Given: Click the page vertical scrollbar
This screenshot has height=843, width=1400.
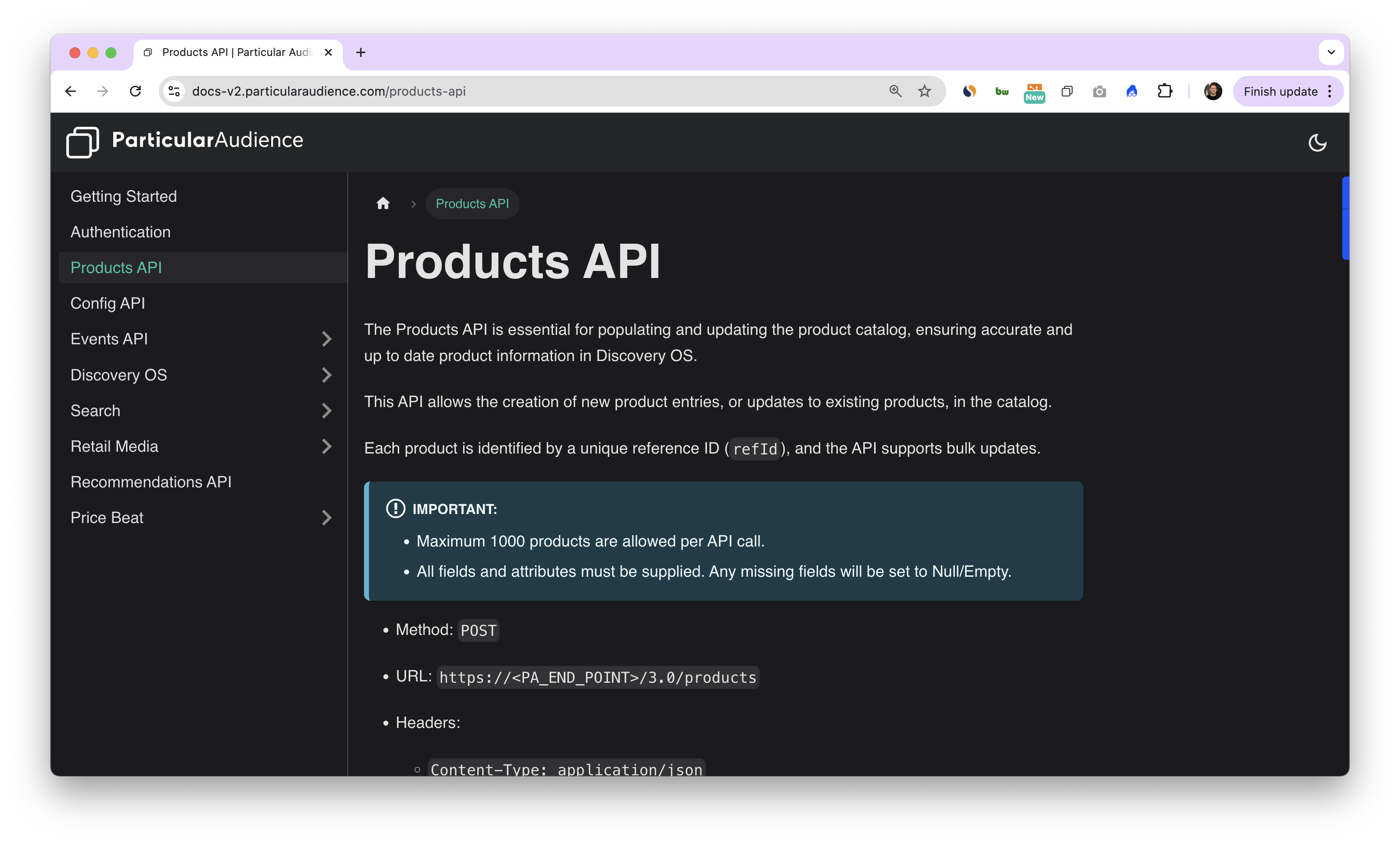Looking at the screenshot, I should 1345,218.
